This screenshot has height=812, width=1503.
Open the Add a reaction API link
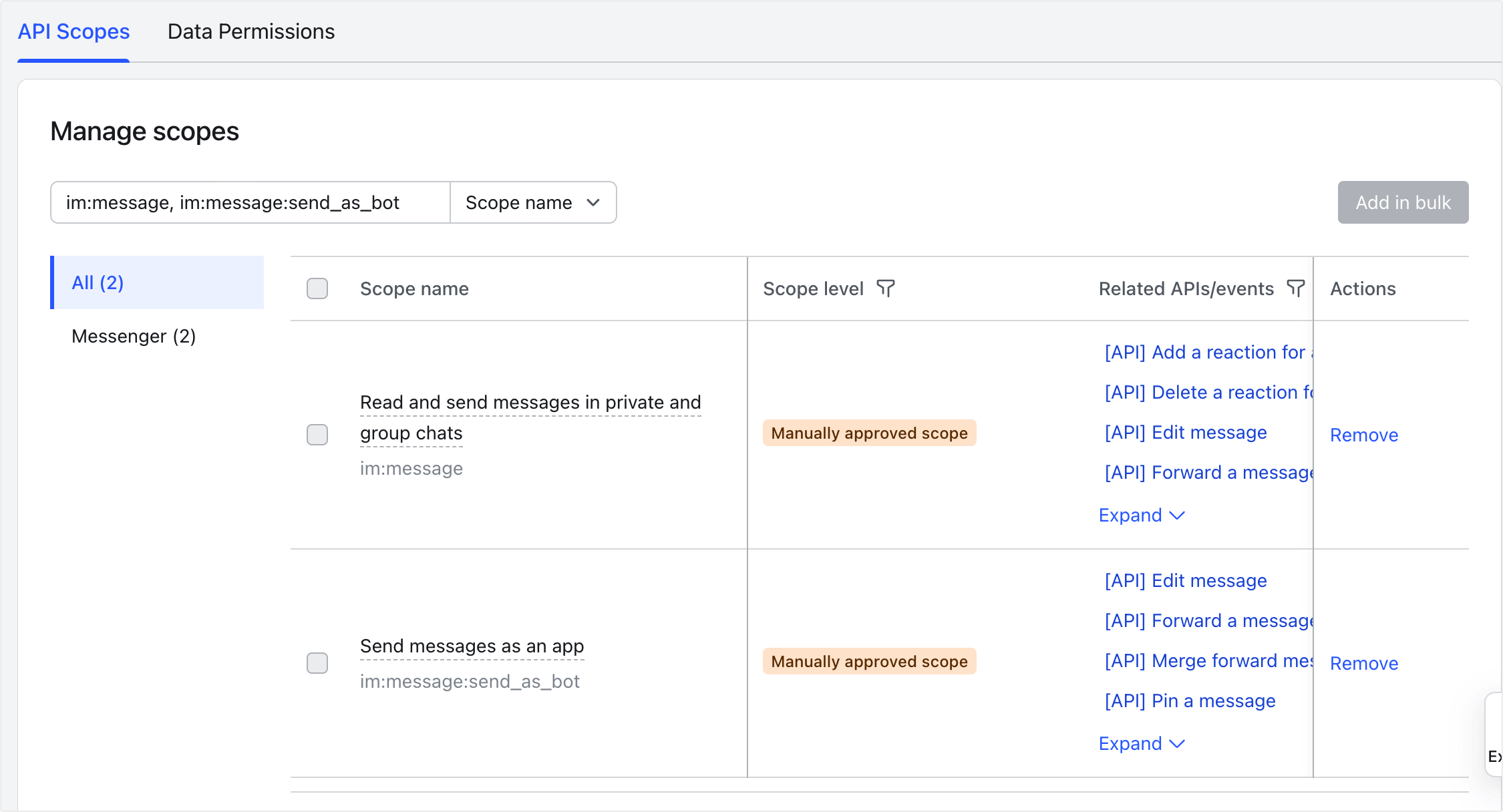[x=1208, y=352]
